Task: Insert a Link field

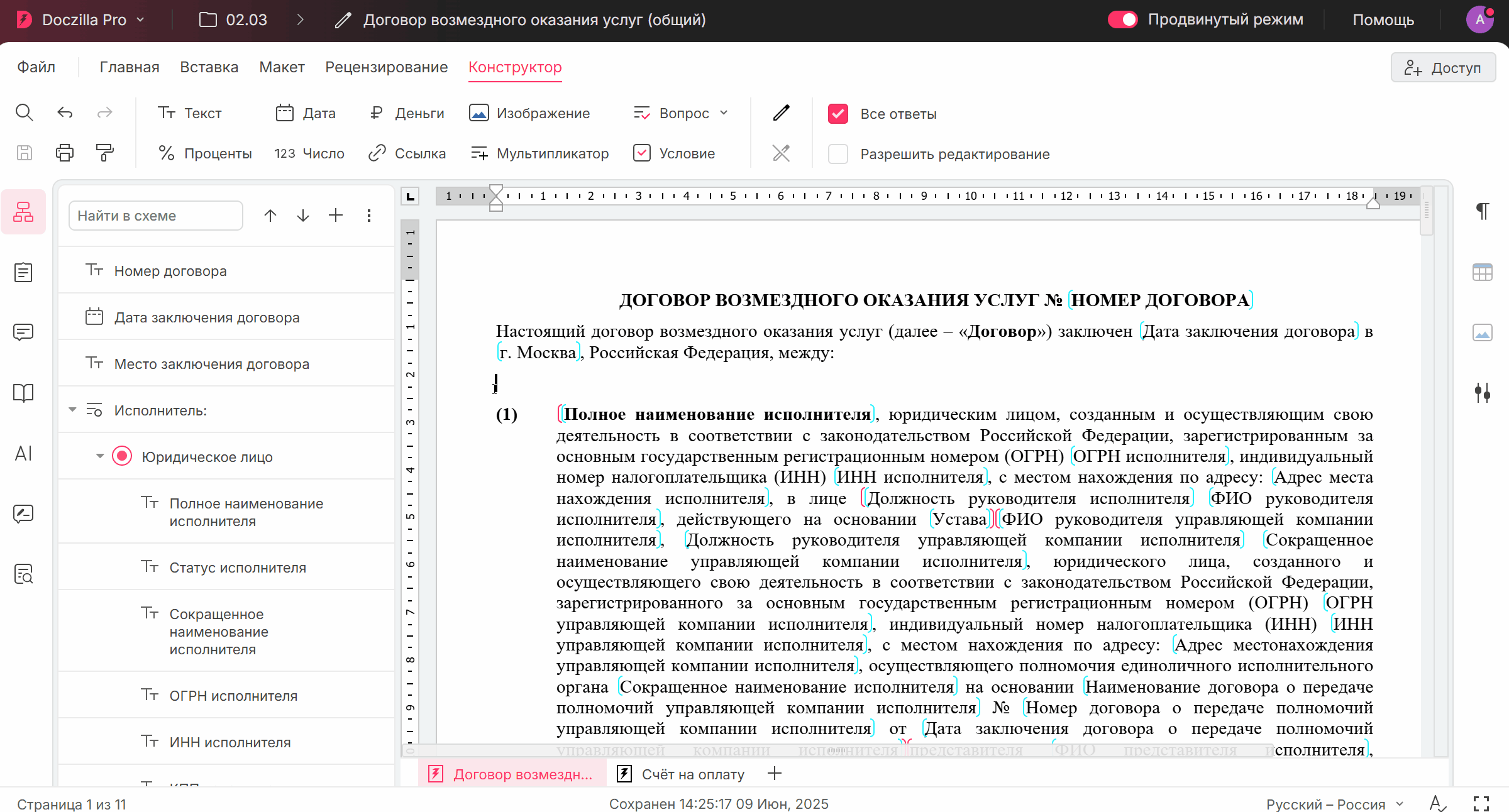Action: 407,153
